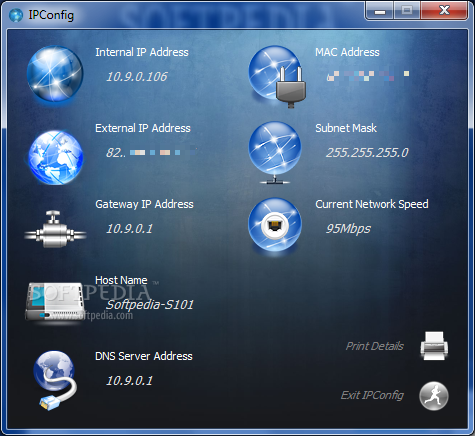Click the speed value 95Mbps
The image size is (475, 436).
[348, 229]
